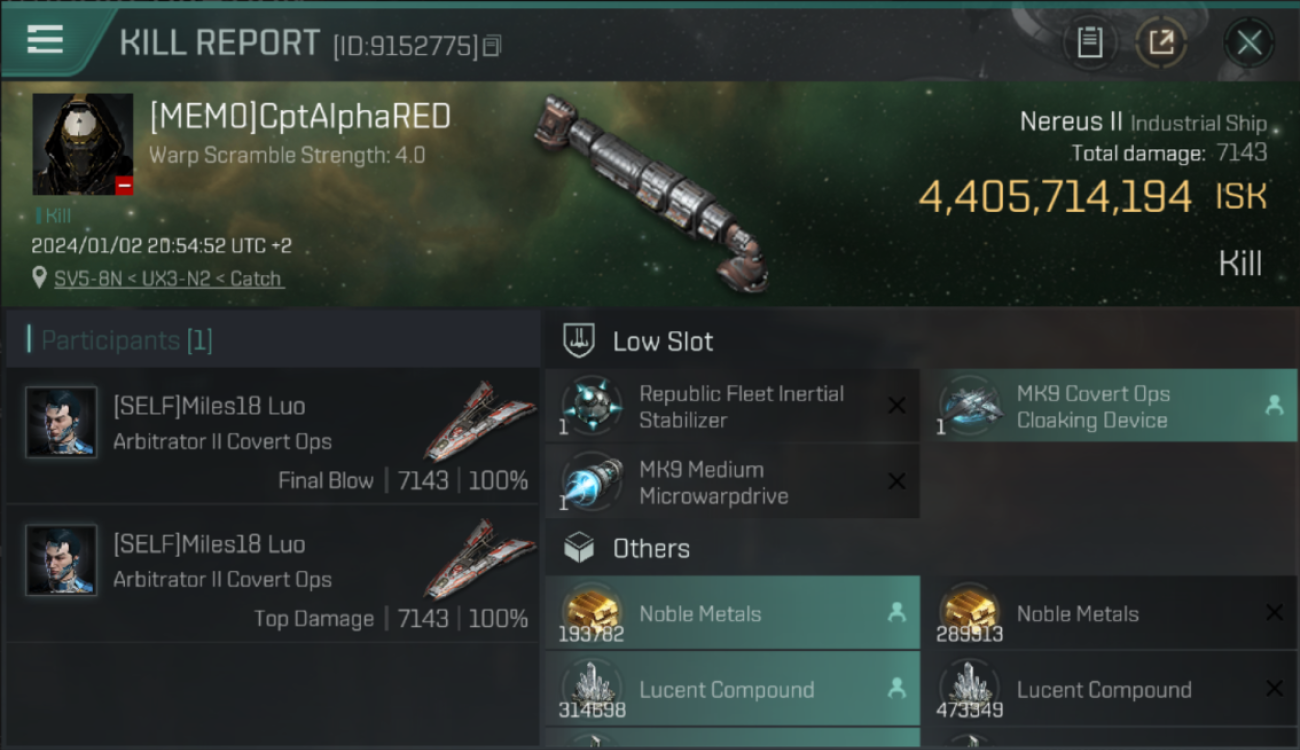Open the hamburger menu icon
This screenshot has width=1300, height=750.
coord(45,39)
